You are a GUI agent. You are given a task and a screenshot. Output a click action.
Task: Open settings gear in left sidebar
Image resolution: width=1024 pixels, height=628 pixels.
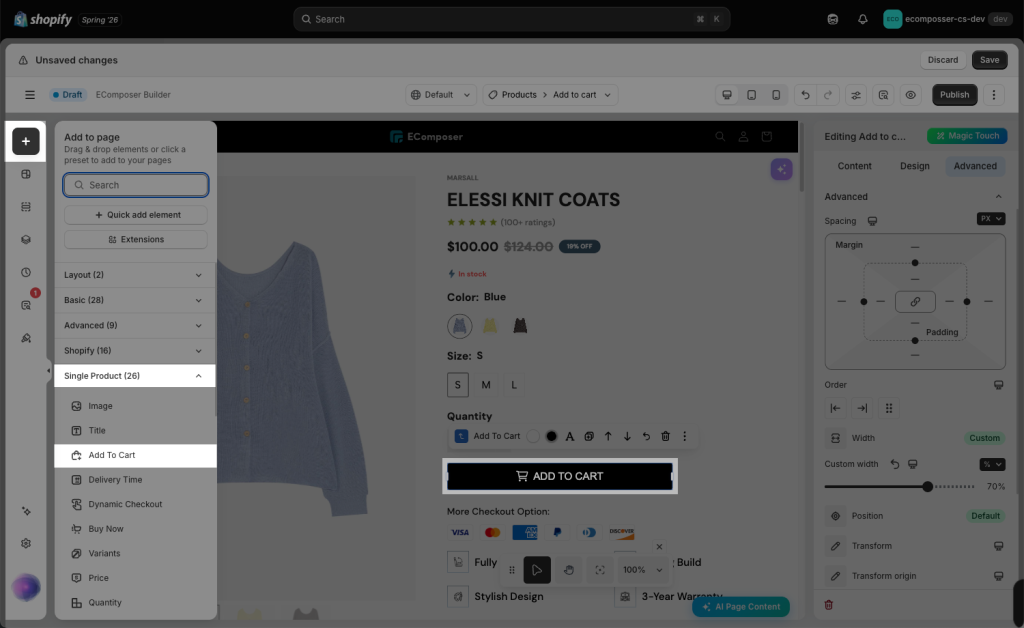coord(26,543)
